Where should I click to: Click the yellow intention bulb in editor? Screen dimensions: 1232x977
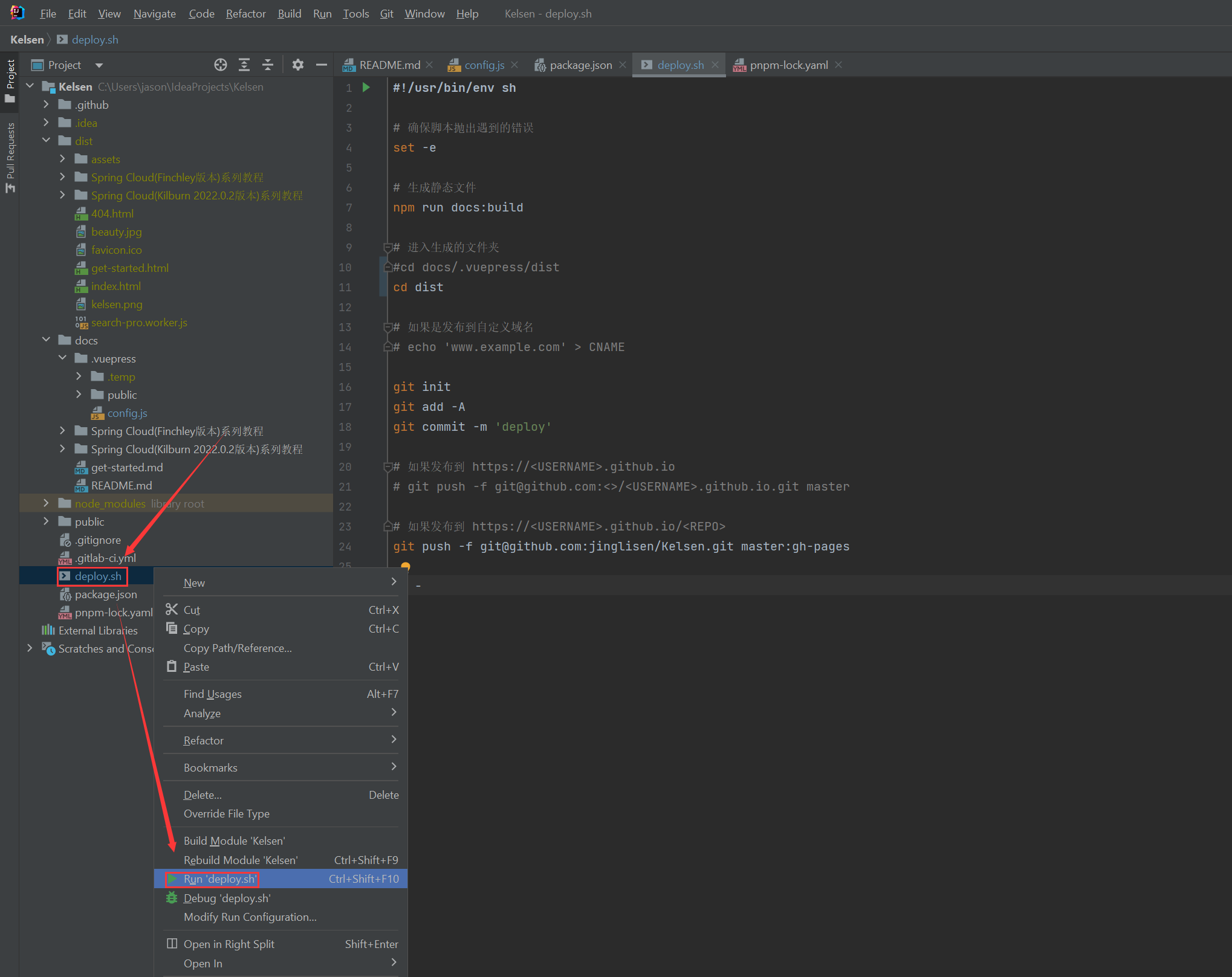(406, 566)
